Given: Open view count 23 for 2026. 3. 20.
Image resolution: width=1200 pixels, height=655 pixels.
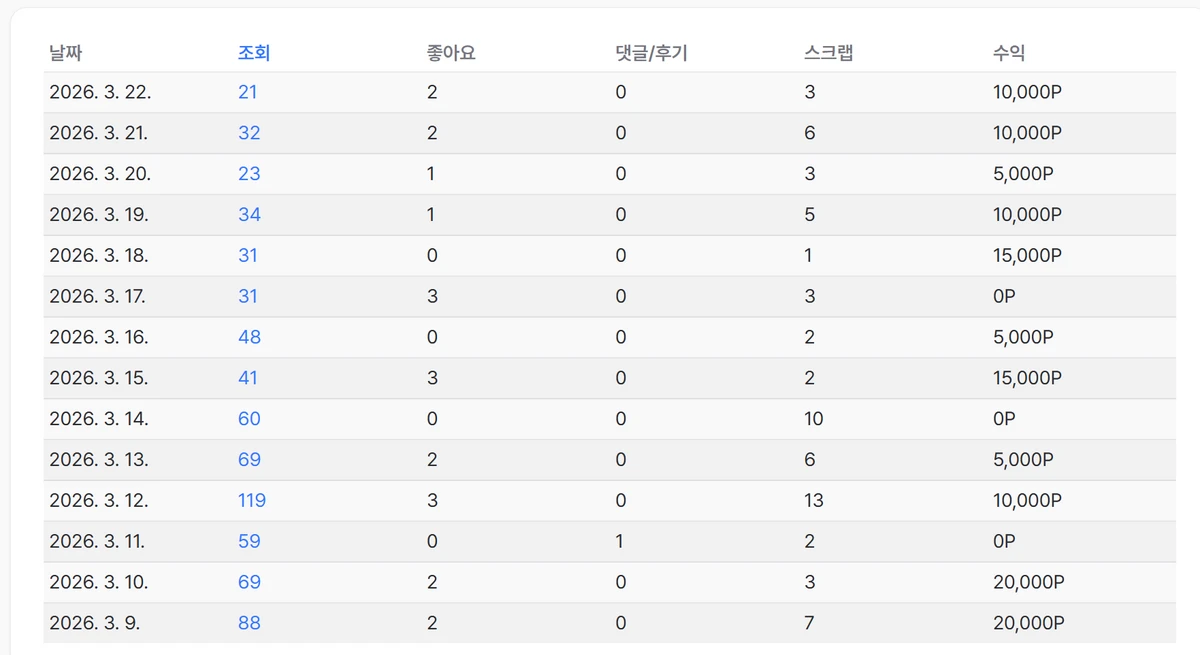Looking at the screenshot, I should (249, 174).
